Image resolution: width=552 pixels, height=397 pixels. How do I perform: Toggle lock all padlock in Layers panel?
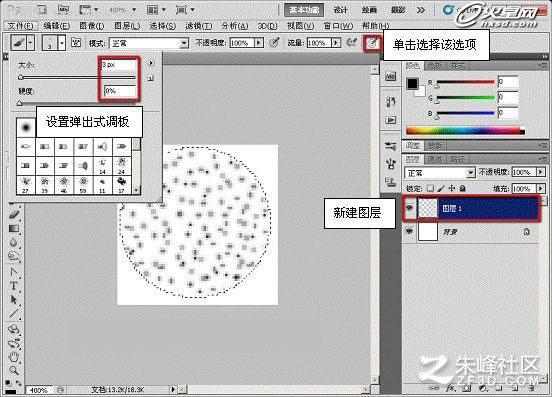(x=463, y=188)
